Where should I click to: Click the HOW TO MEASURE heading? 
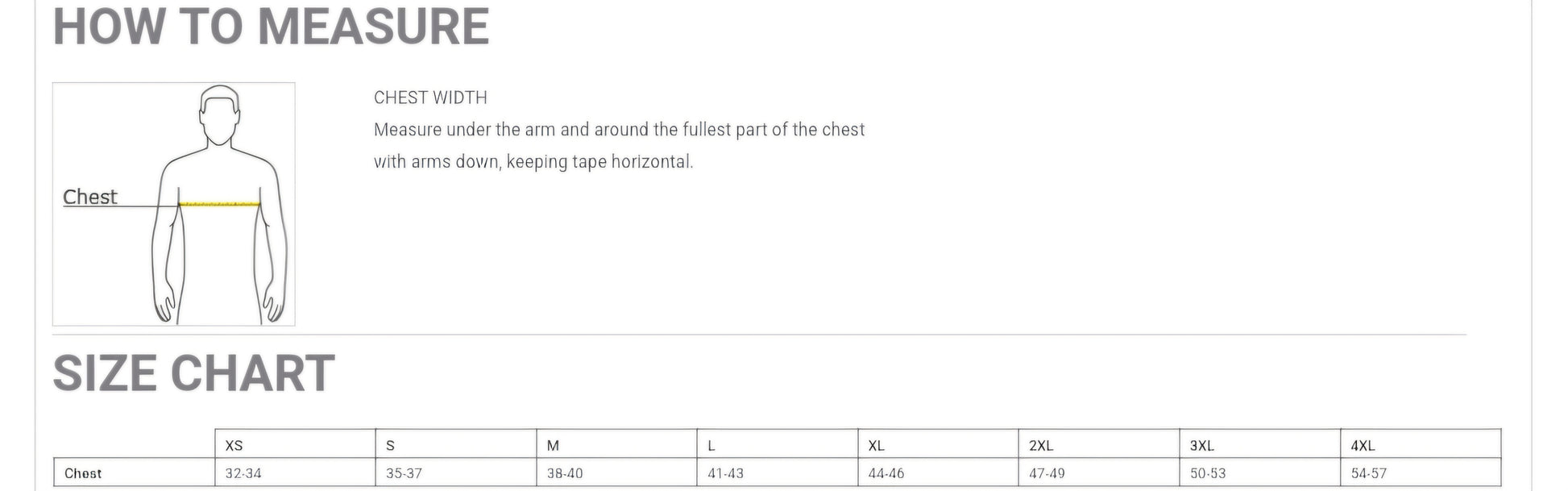[271, 27]
